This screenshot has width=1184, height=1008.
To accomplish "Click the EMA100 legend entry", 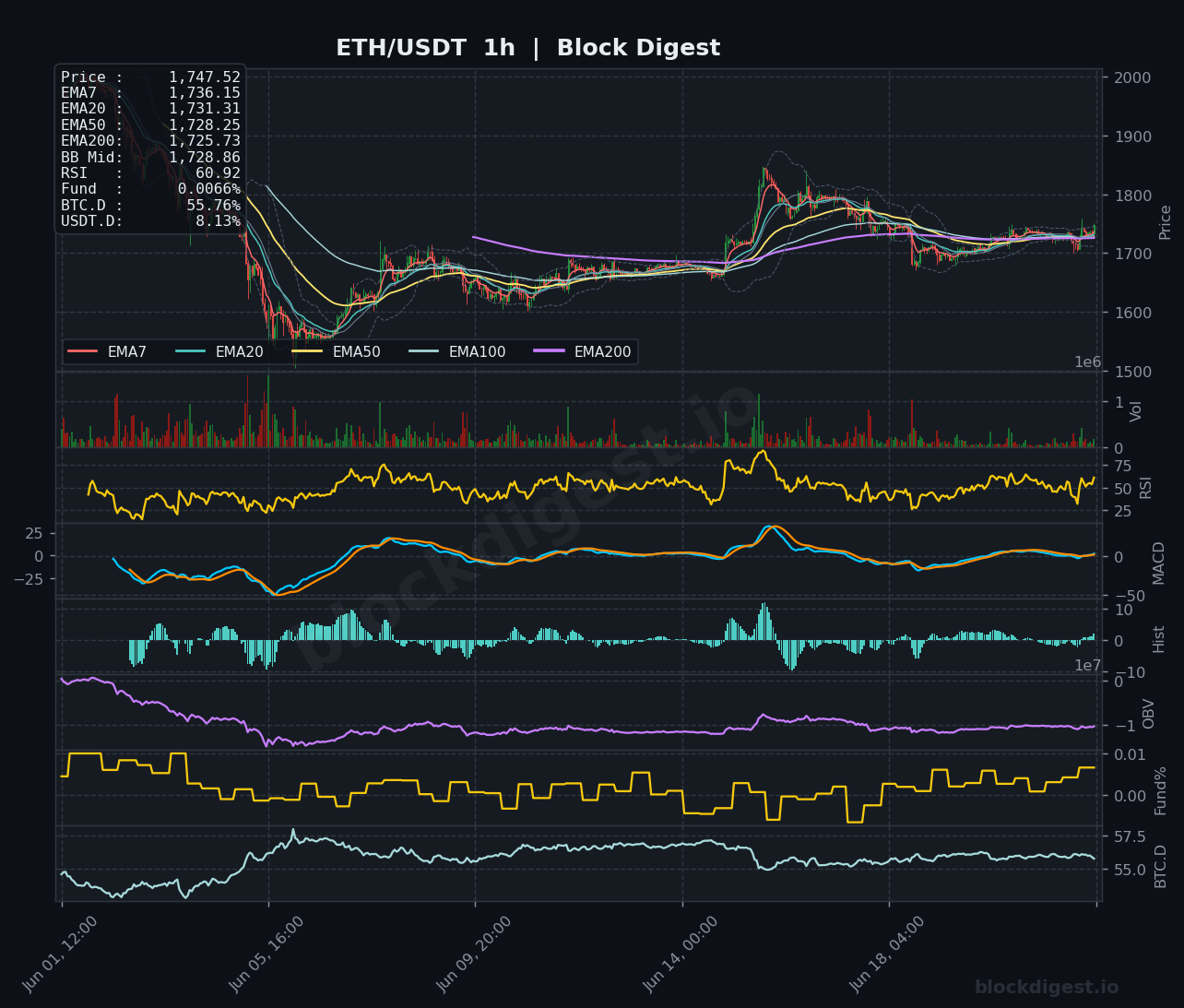I will [457, 351].
